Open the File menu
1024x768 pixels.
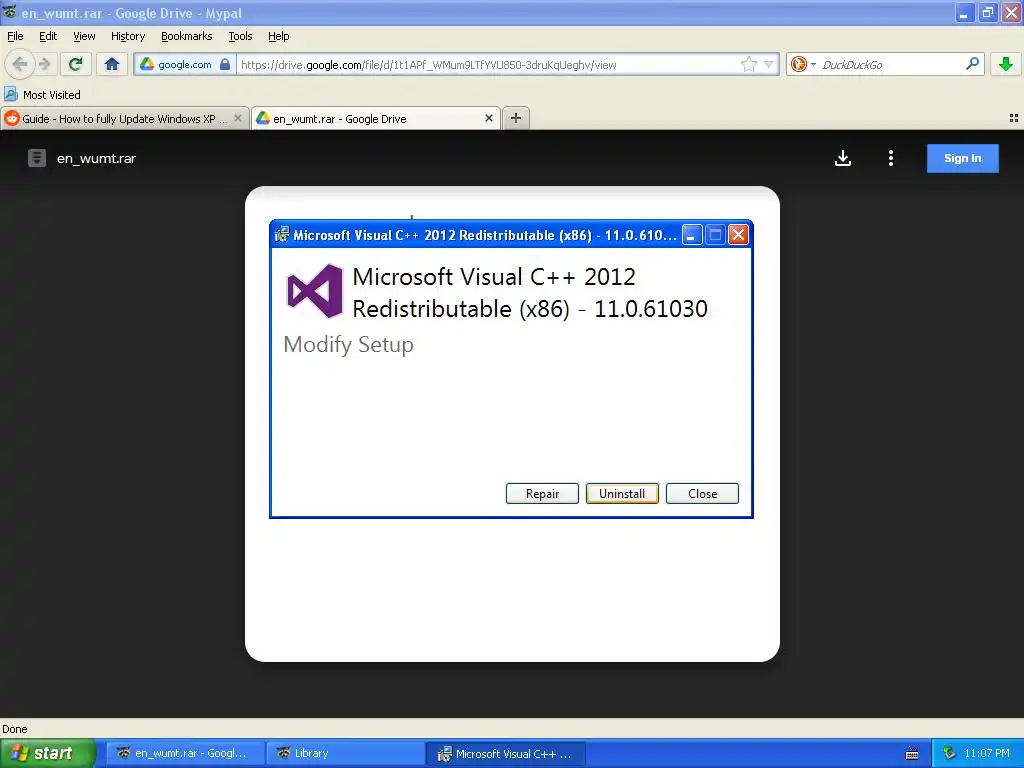[15, 36]
